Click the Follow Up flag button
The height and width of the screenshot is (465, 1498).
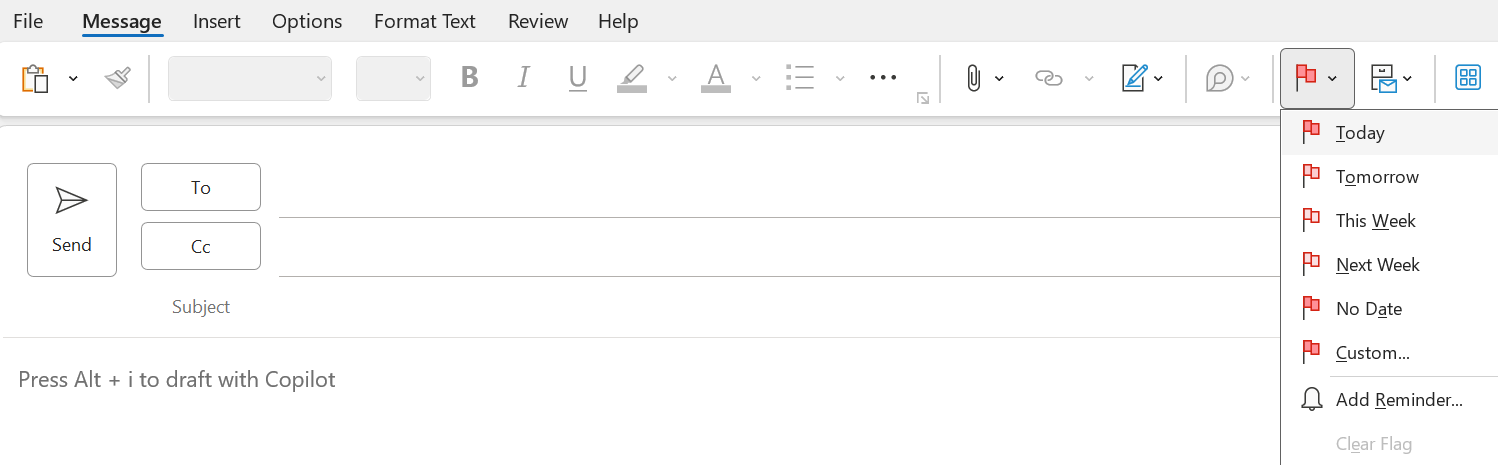1317,78
